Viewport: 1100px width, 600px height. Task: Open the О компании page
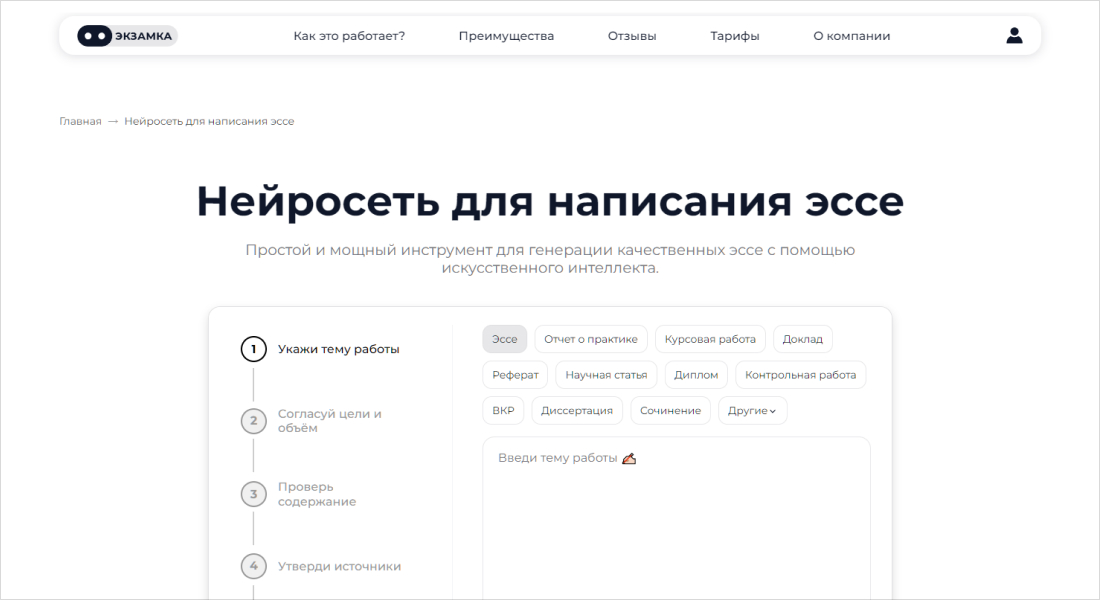point(852,36)
